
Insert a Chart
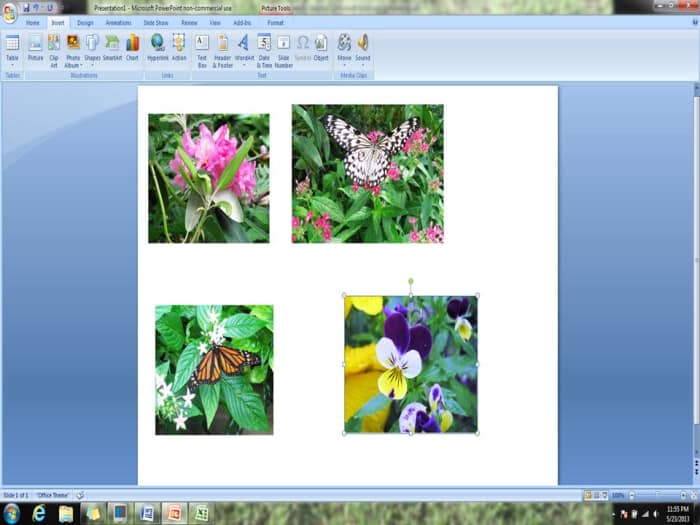click(x=132, y=47)
